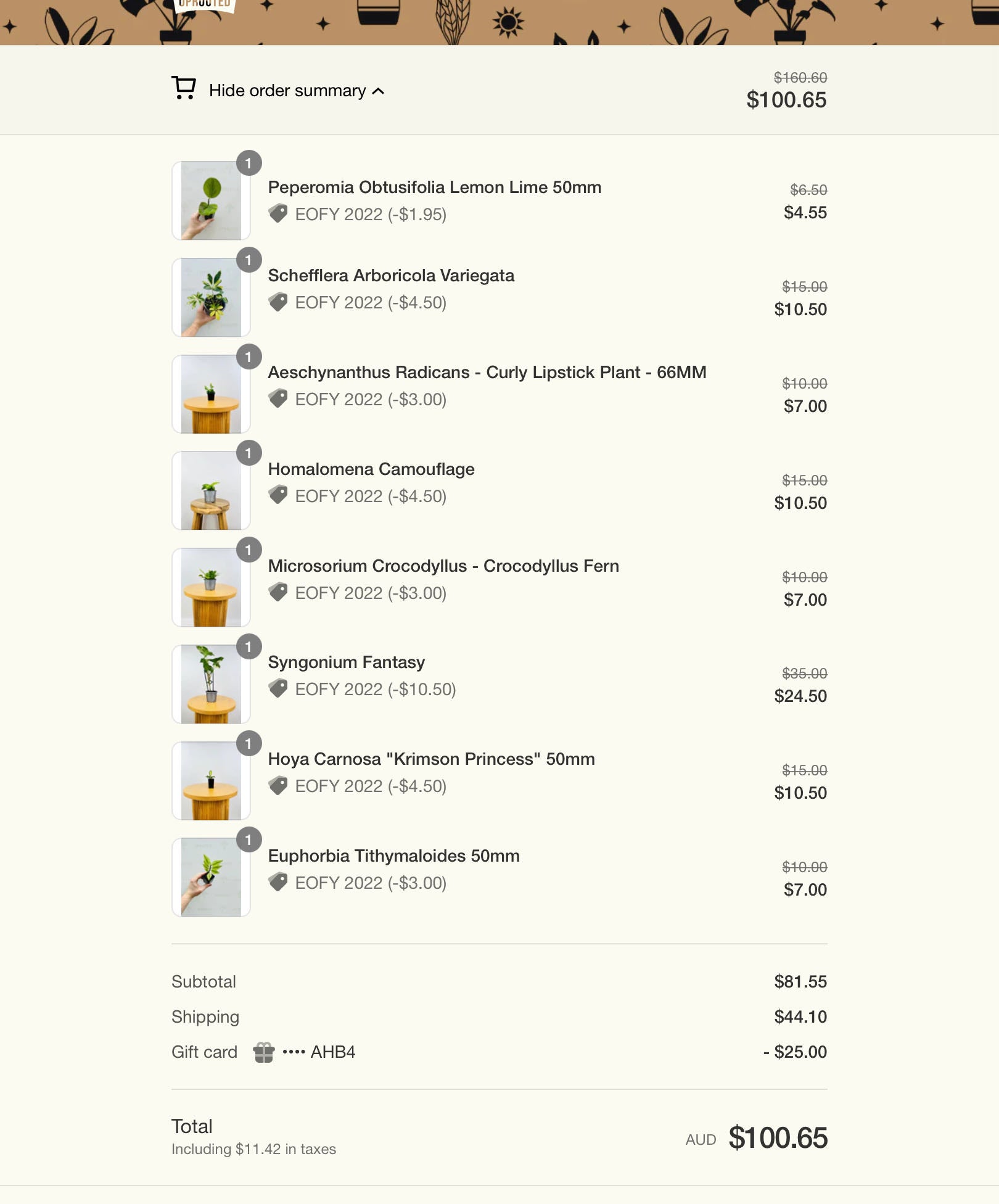
Task: Click discount tag icon under Euphorbia Tithymaloides
Action: click(278, 882)
